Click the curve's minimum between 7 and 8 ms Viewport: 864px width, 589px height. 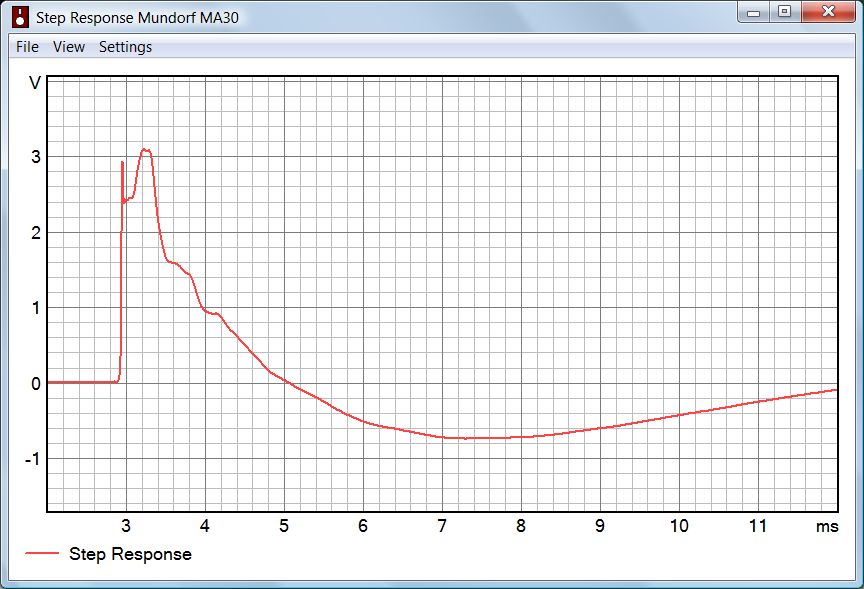point(466,438)
